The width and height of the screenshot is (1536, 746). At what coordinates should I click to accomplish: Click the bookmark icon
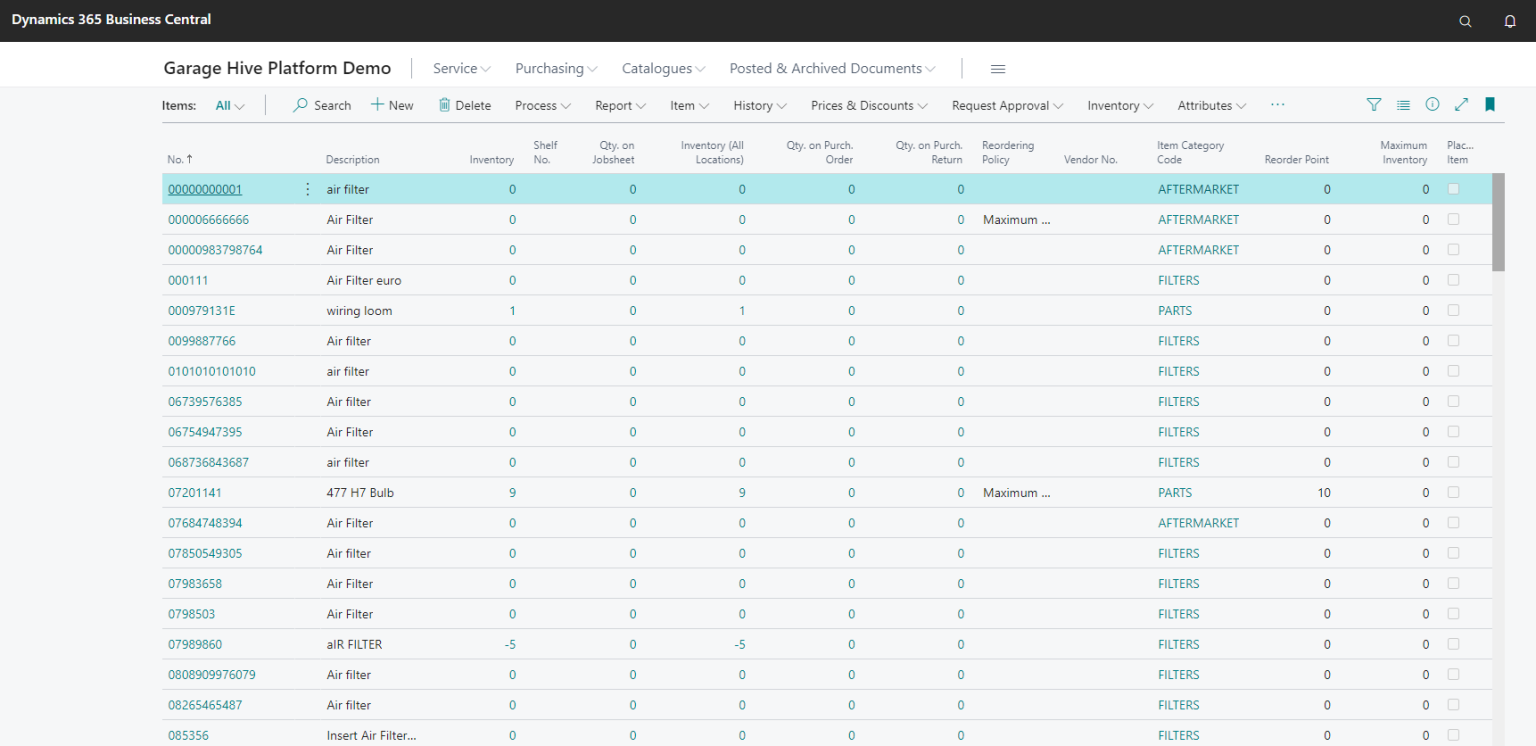point(1490,105)
